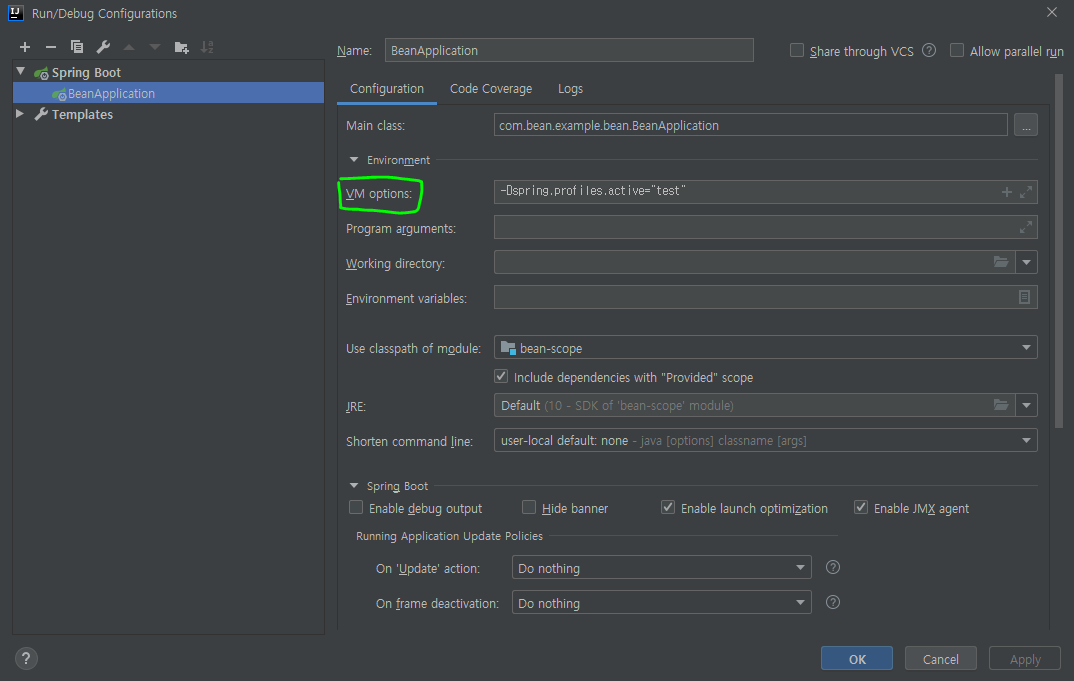Collapse the Environment section

tap(353, 160)
